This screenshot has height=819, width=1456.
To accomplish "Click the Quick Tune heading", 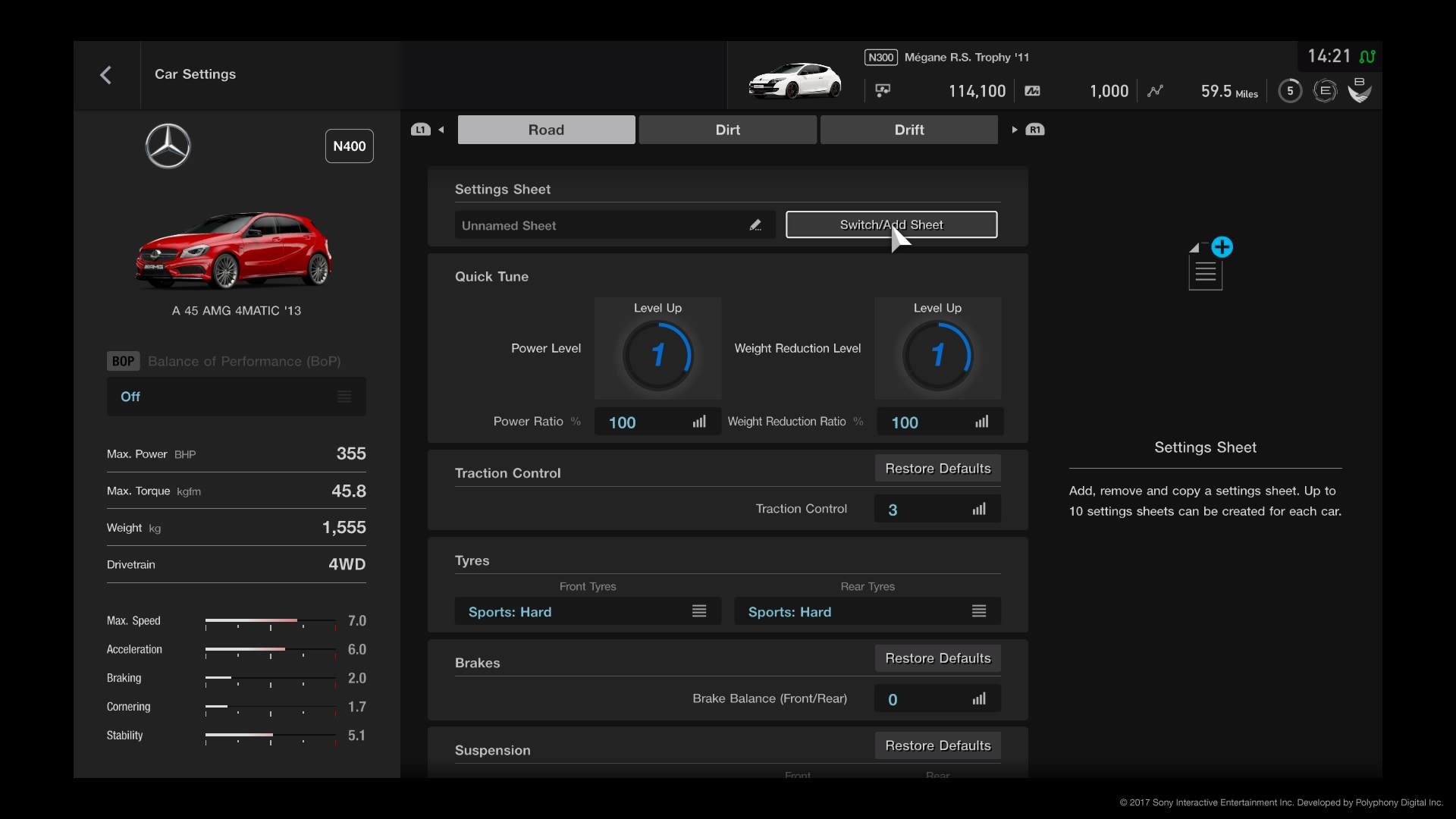I will tap(491, 277).
